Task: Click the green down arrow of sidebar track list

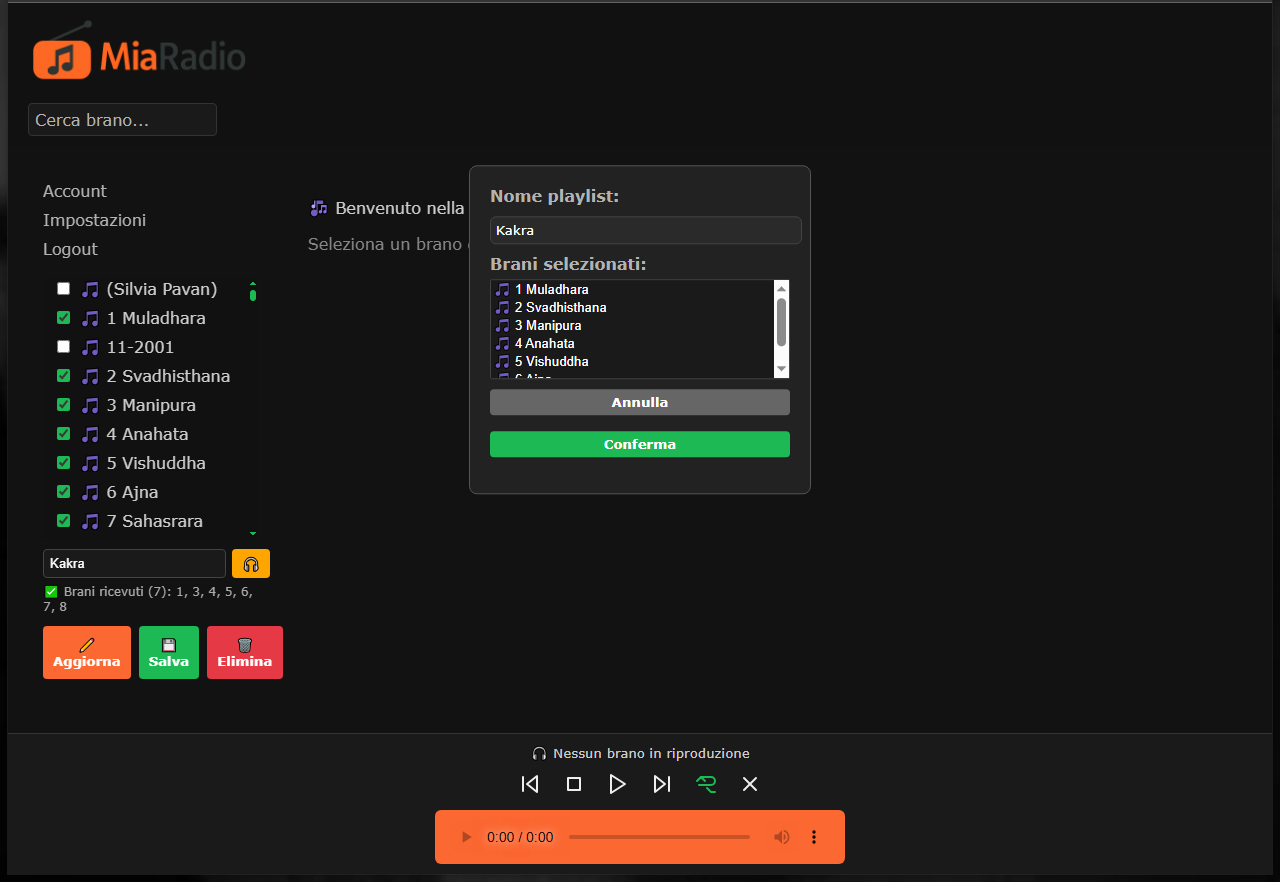Action: click(x=253, y=533)
